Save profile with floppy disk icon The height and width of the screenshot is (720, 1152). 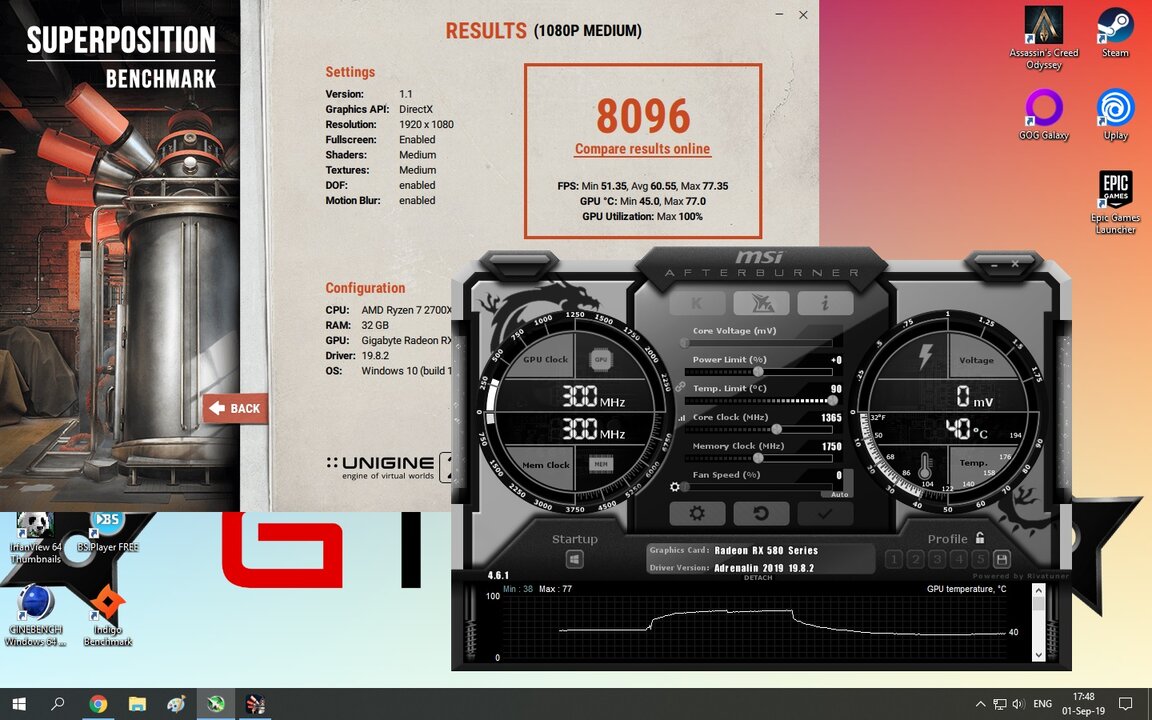[1001, 559]
